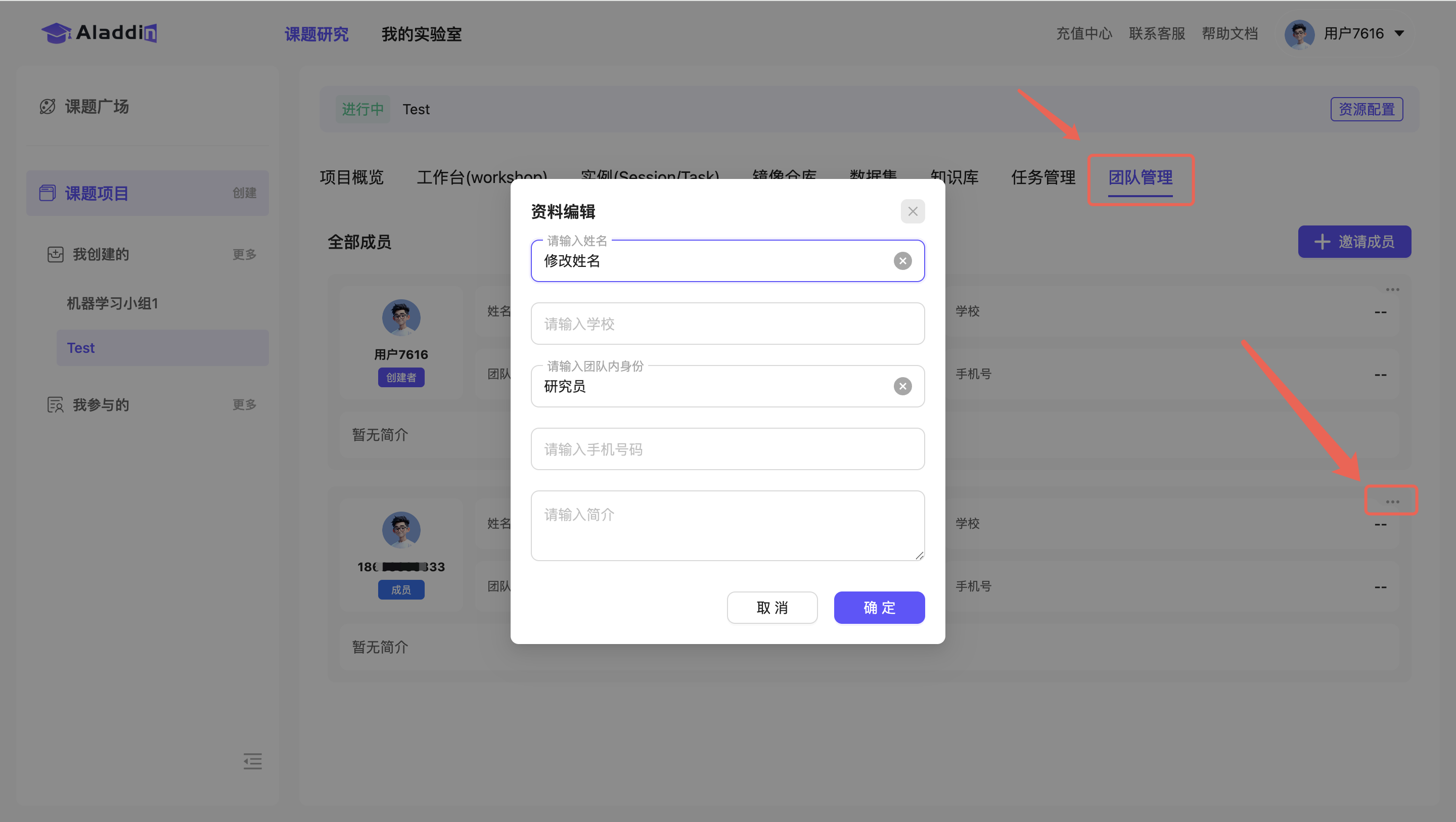
Task: Open 我的实验室 in the top menu
Action: point(421,34)
